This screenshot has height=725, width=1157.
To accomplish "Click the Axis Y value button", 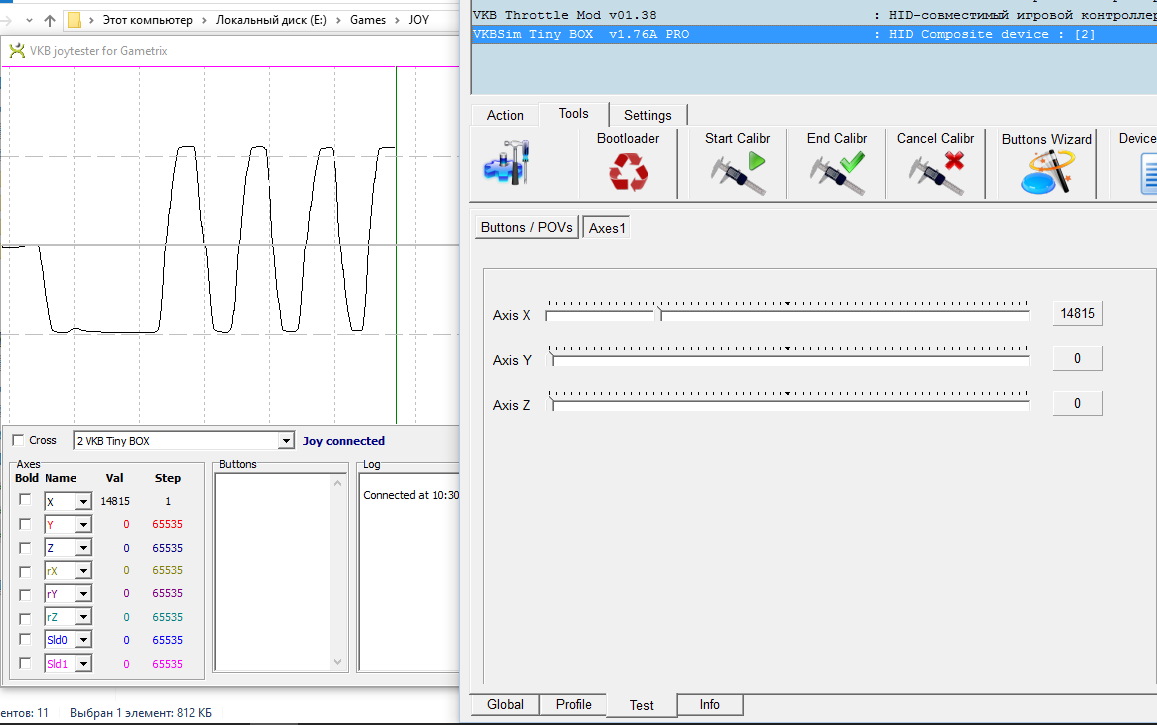I will [1077, 358].
